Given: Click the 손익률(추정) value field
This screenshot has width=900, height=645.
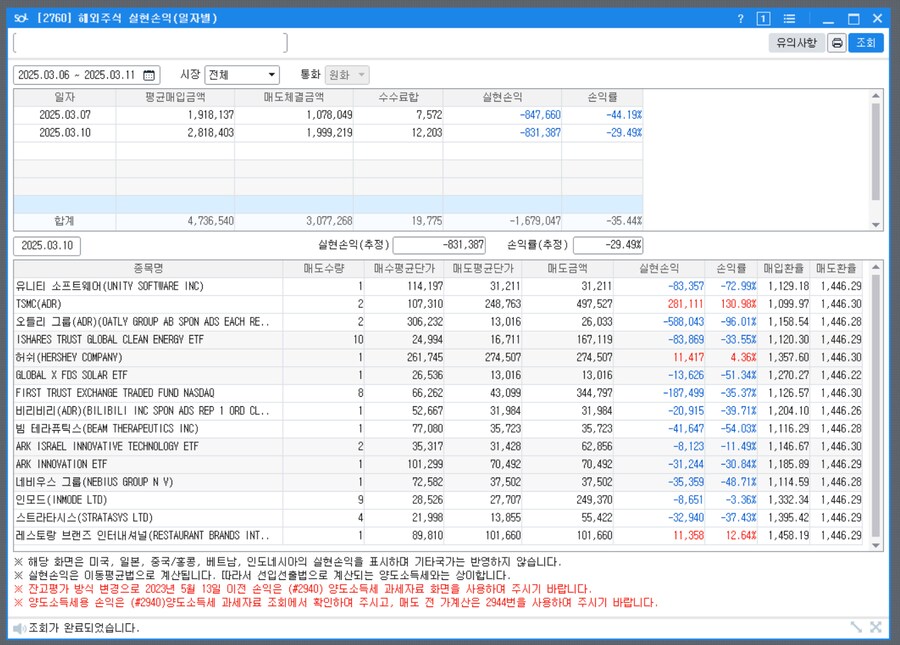Looking at the screenshot, I should [x=608, y=245].
